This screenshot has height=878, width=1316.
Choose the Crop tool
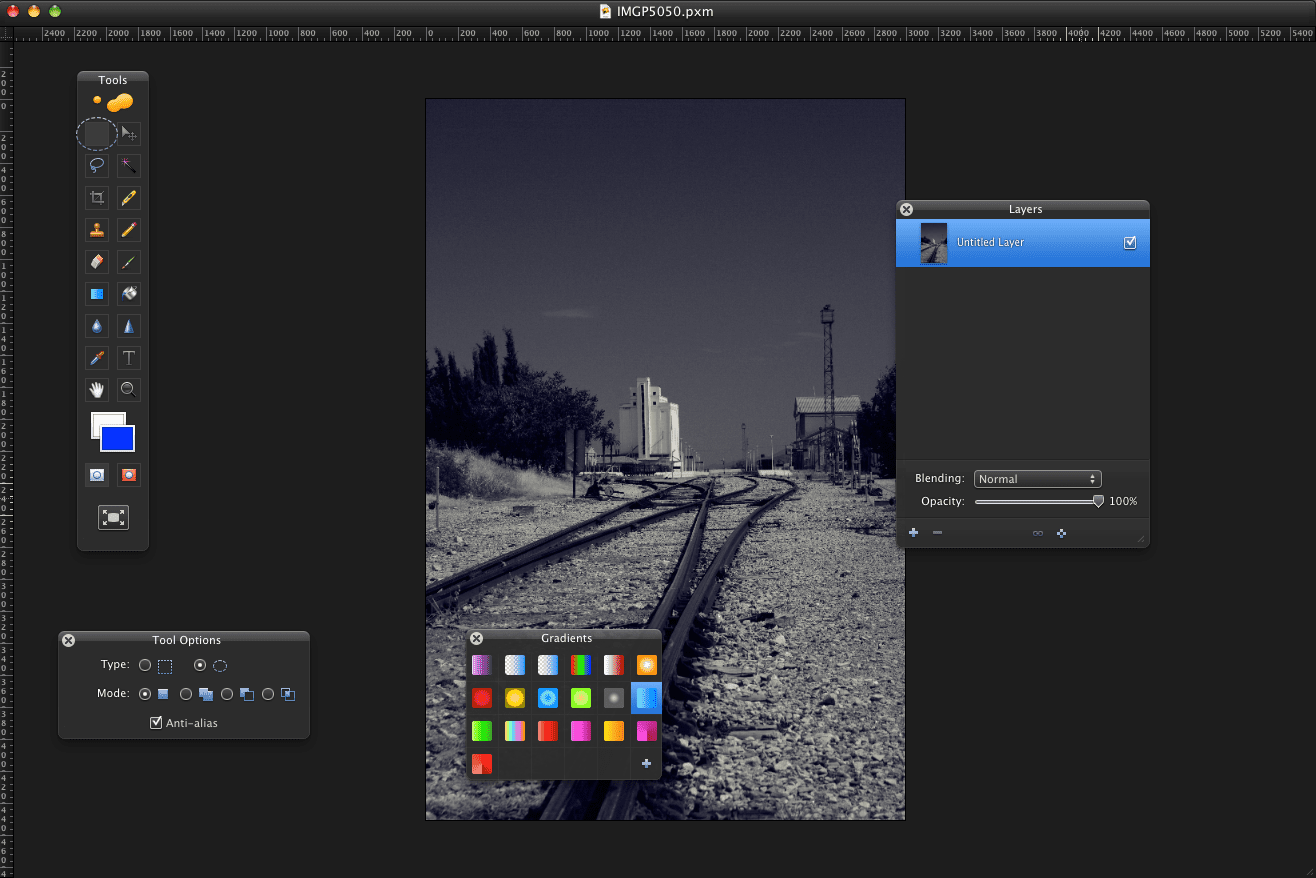coord(97,197)
